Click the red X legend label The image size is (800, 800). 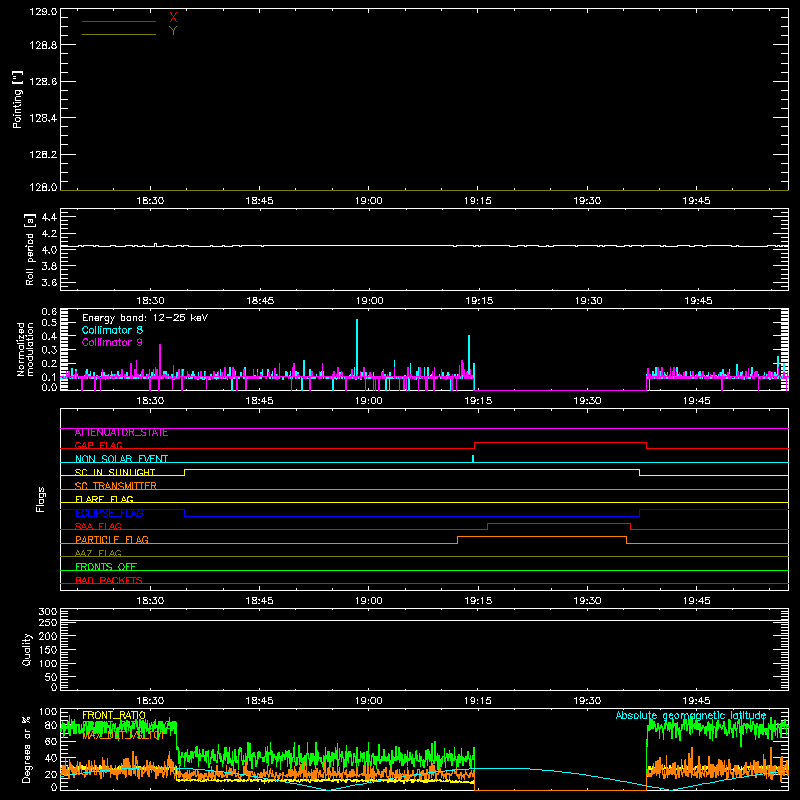tap(173, 18)
